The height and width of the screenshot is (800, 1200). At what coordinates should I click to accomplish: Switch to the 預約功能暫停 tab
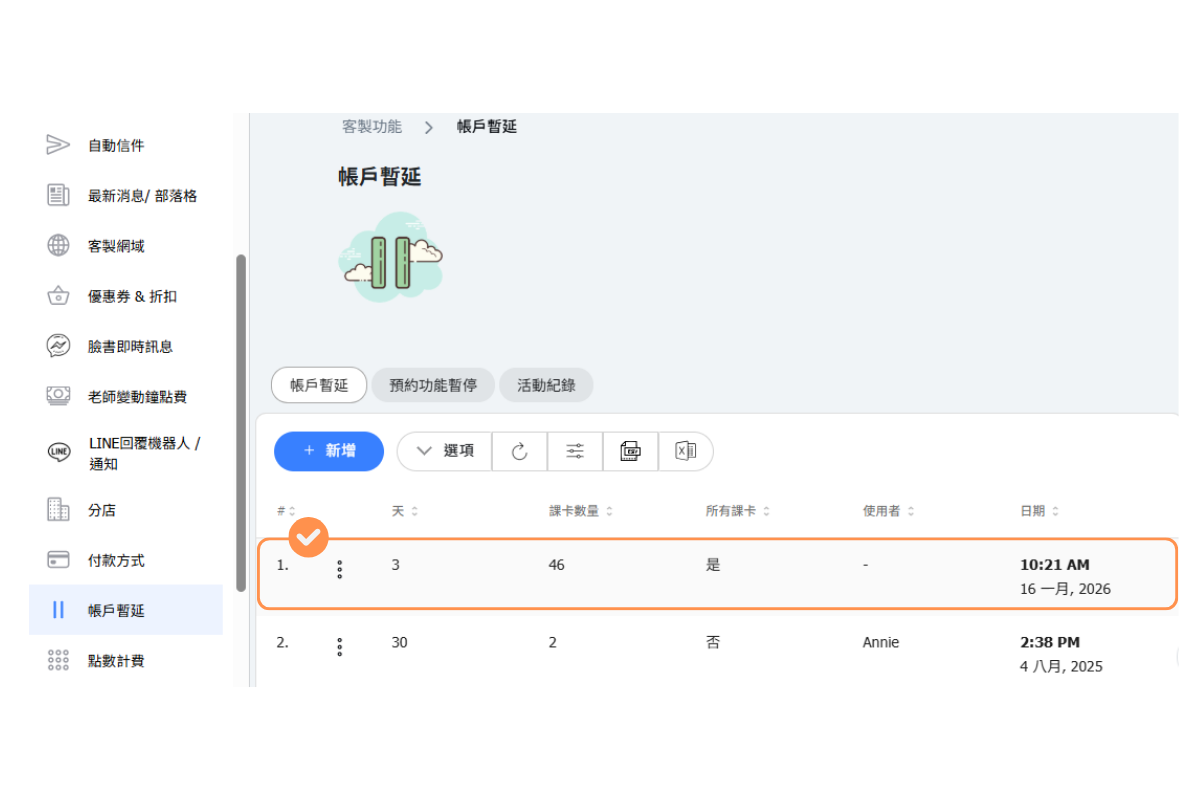(x=433, y=385)
